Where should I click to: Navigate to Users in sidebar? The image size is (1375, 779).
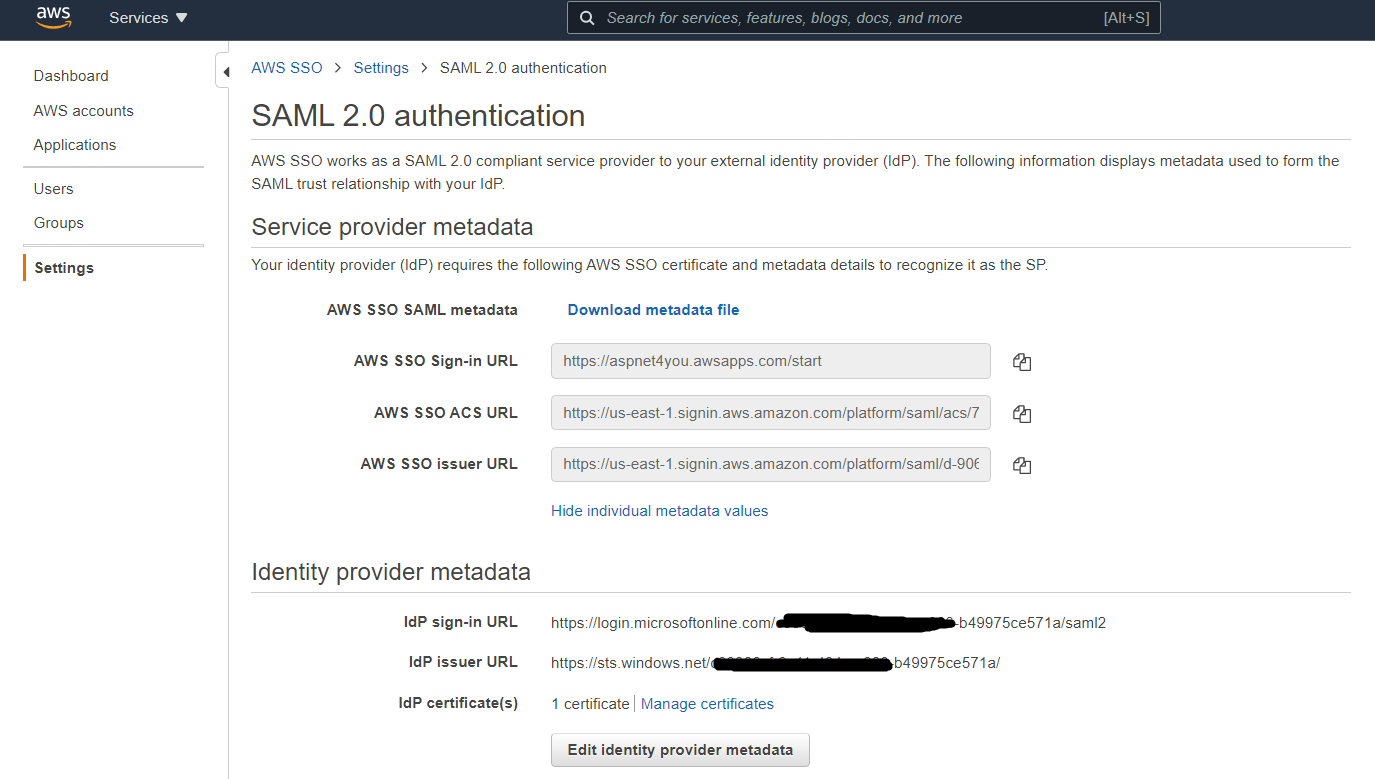tap(53, 189)
